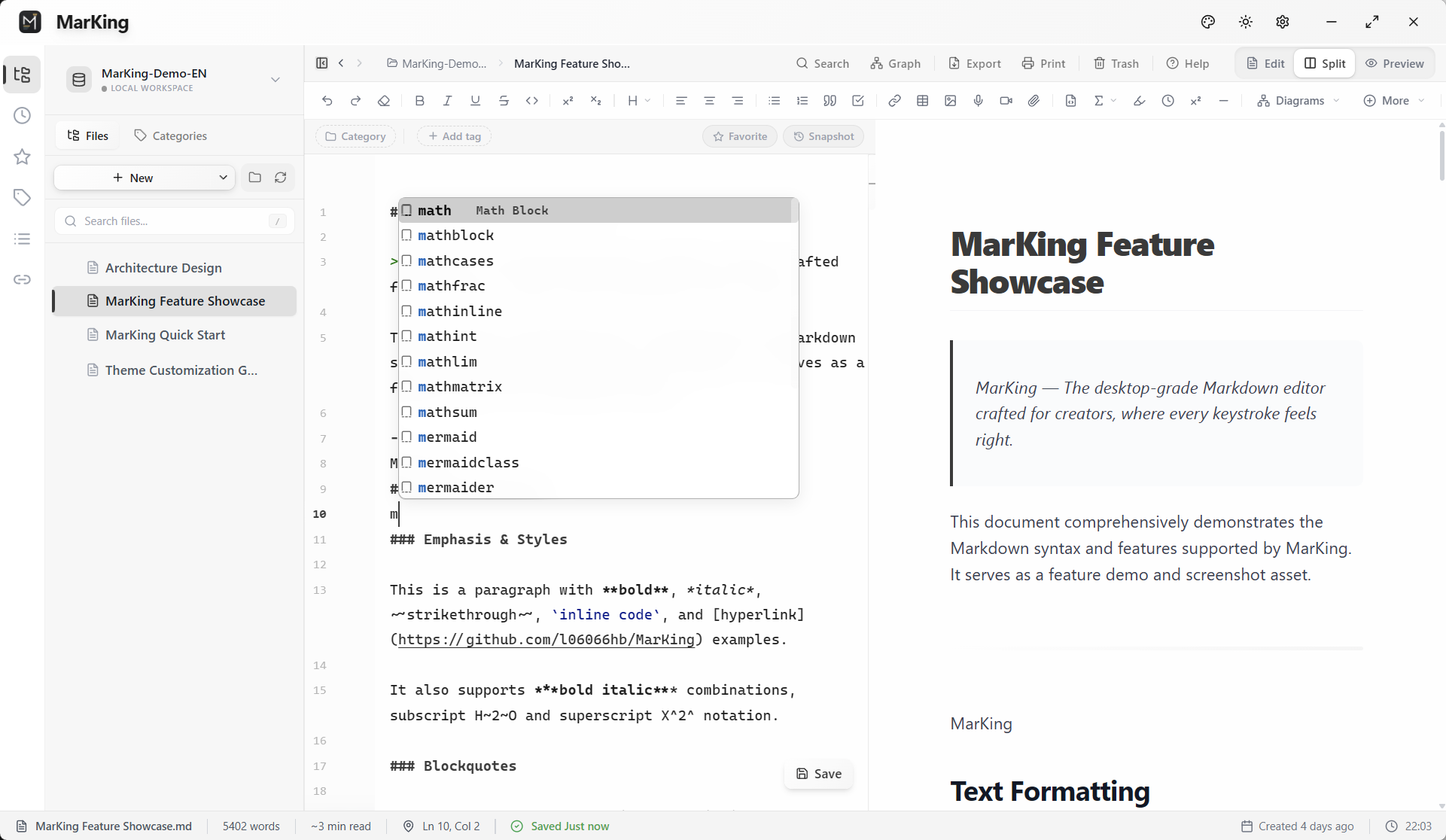
Task: Toggle light/dark mode sun icon
Action: pyautogui.click(x=1246, y=22)
